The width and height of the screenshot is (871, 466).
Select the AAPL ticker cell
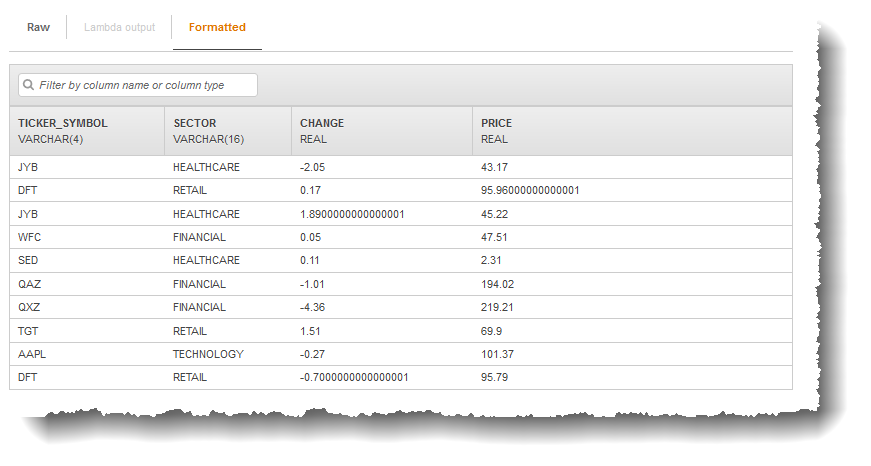pyautogui.click(x=32, y=354)
